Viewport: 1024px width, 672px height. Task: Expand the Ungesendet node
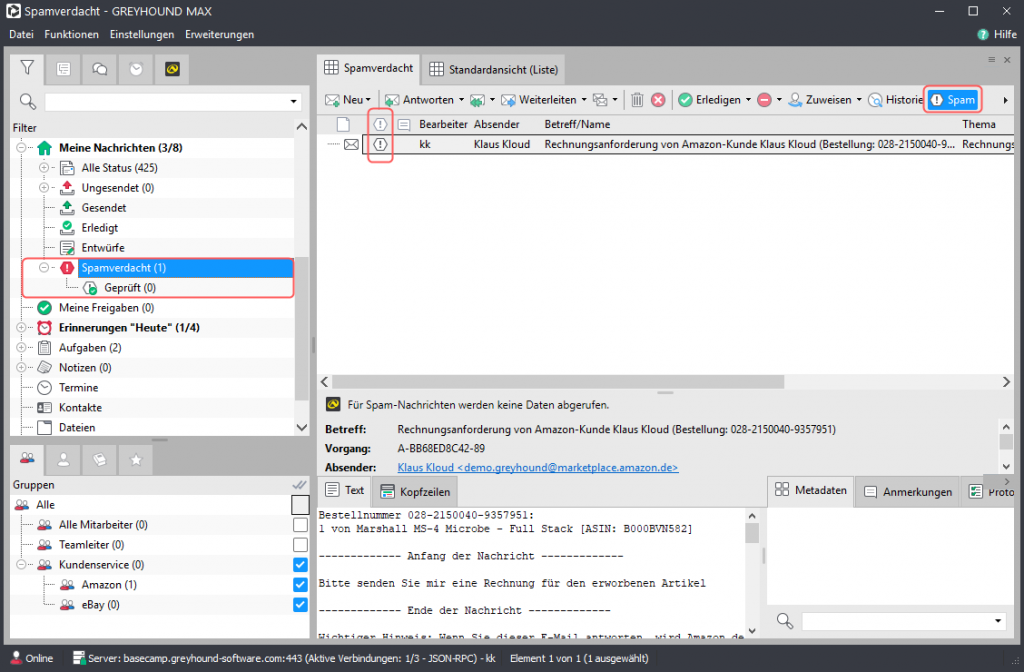pos(44,188)
